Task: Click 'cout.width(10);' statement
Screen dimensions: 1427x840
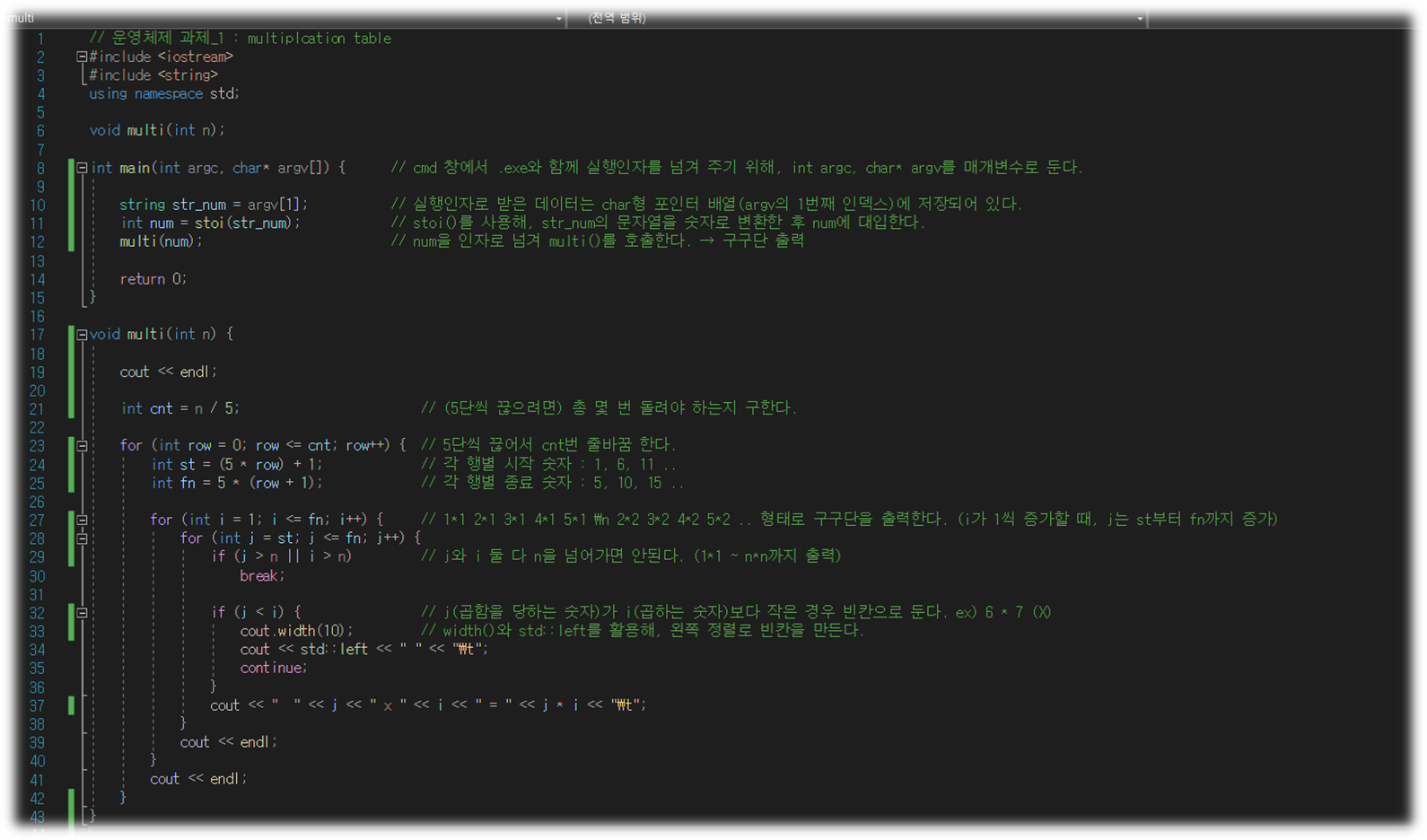Action: coord(296,631)
